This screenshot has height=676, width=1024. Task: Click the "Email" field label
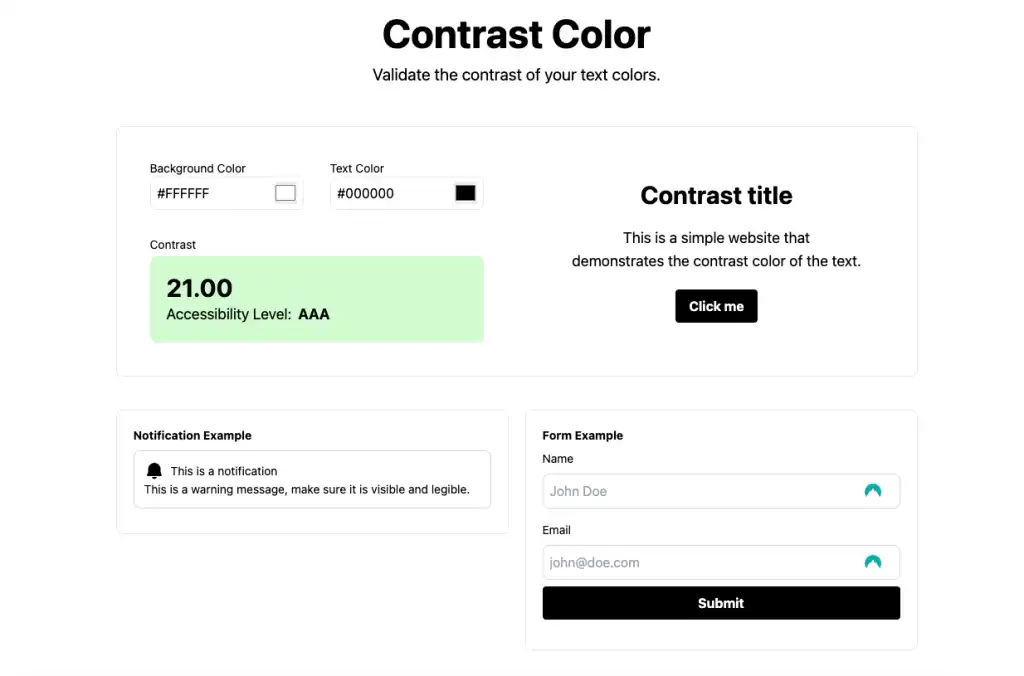557,530
